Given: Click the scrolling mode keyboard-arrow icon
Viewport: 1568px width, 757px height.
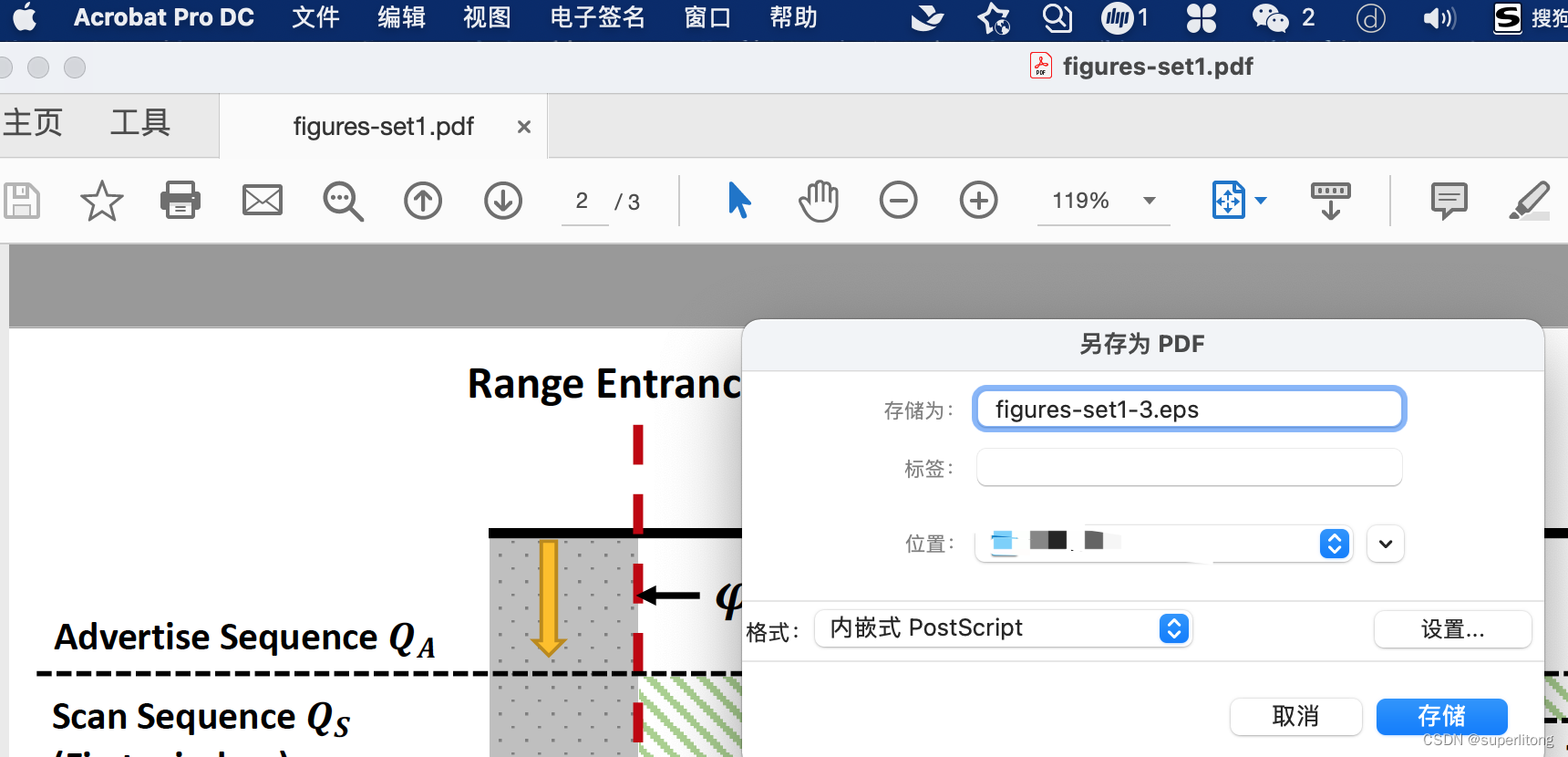Looking at the screenshot, I should [x=1331, y=201].
